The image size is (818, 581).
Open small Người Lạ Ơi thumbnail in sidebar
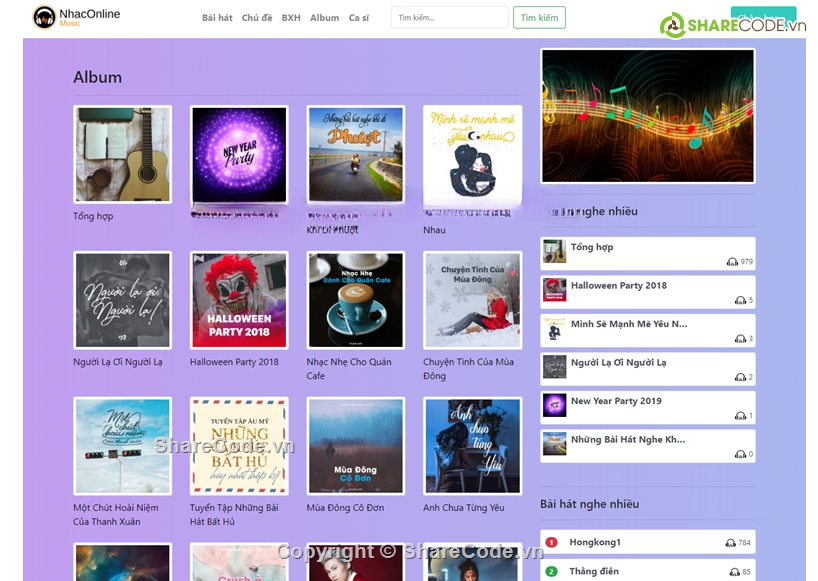click(554, 367)
